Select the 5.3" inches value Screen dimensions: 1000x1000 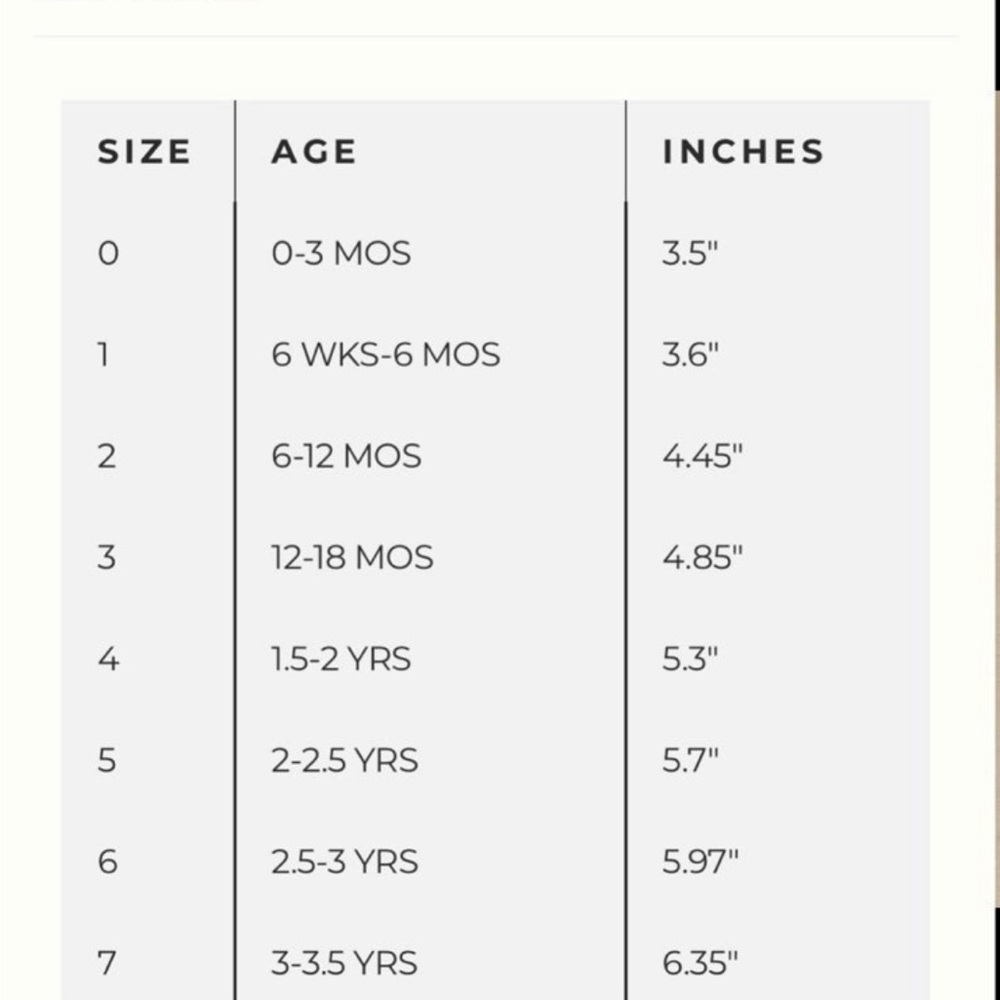point(690,660)
